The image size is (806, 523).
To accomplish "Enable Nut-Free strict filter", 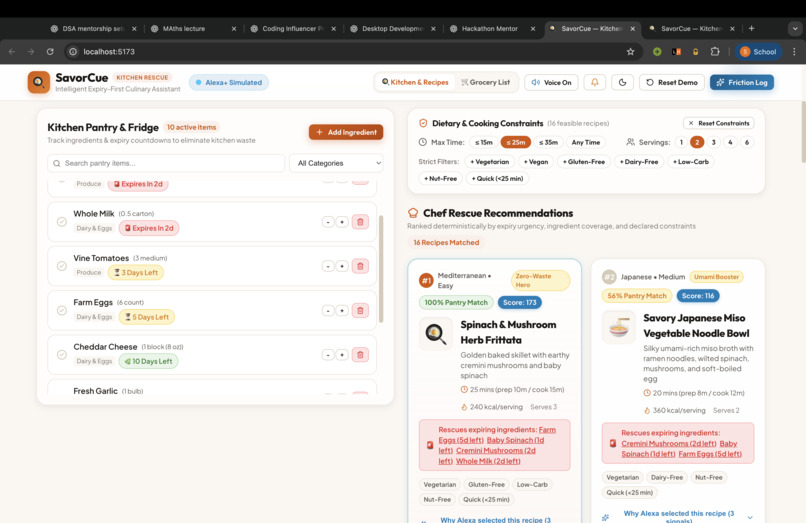I will [x=441, y=178].
